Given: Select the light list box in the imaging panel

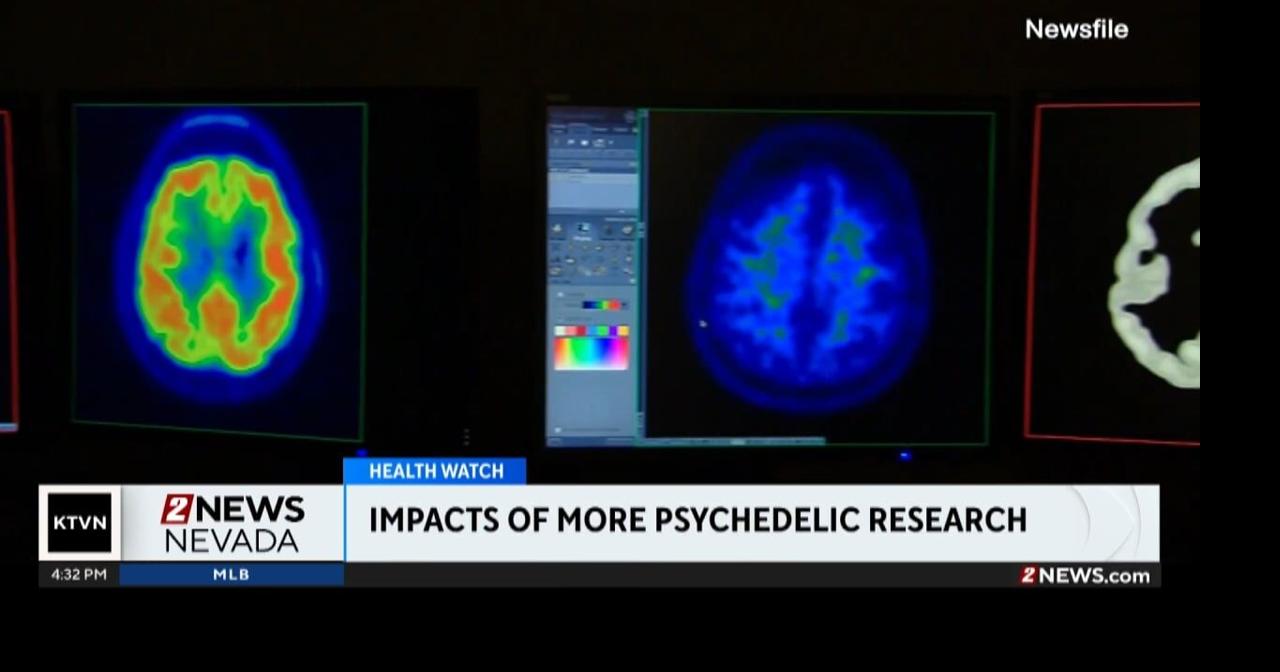Looking at the screenshot, I should [592, 189].
